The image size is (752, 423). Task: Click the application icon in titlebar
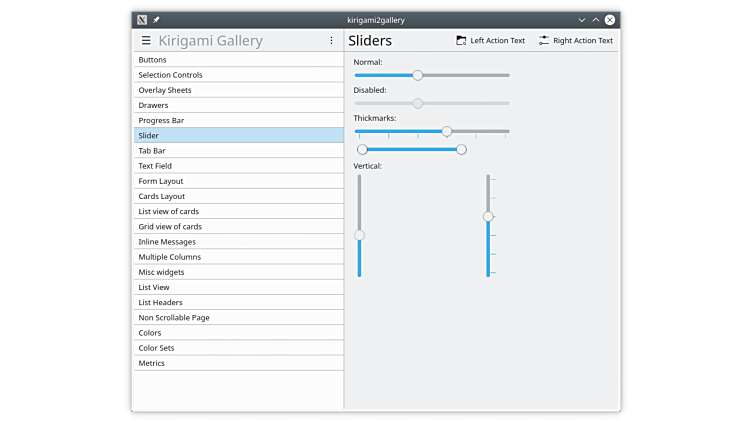[x=142, y=19]
